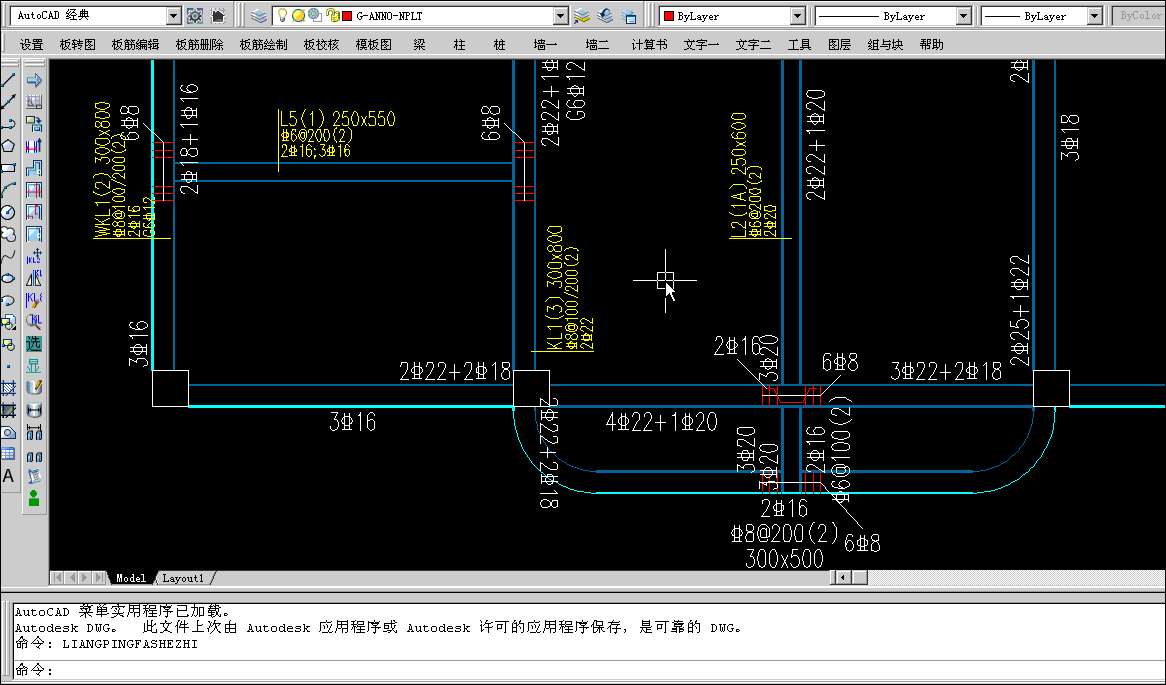Open the 板筋编辑 menu

click(135, 45)
